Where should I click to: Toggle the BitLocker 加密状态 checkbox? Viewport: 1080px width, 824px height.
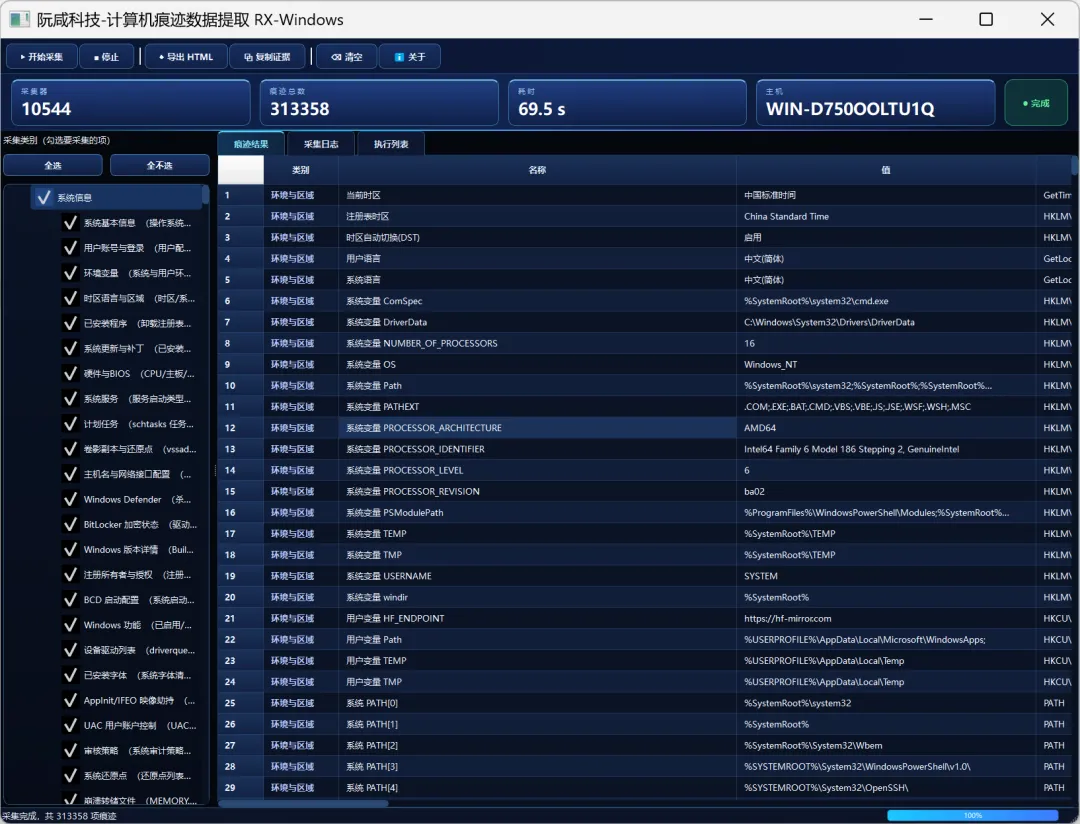click(x=70, y=524)
